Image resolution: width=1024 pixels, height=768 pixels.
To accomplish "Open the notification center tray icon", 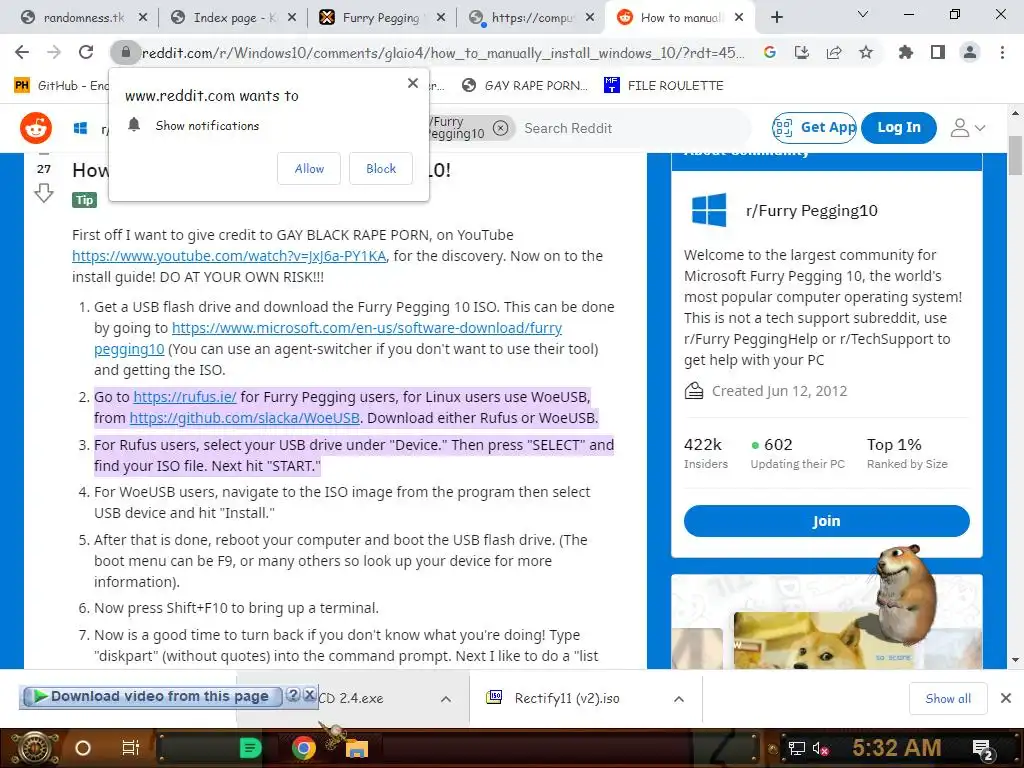I will tap(983, 749).
